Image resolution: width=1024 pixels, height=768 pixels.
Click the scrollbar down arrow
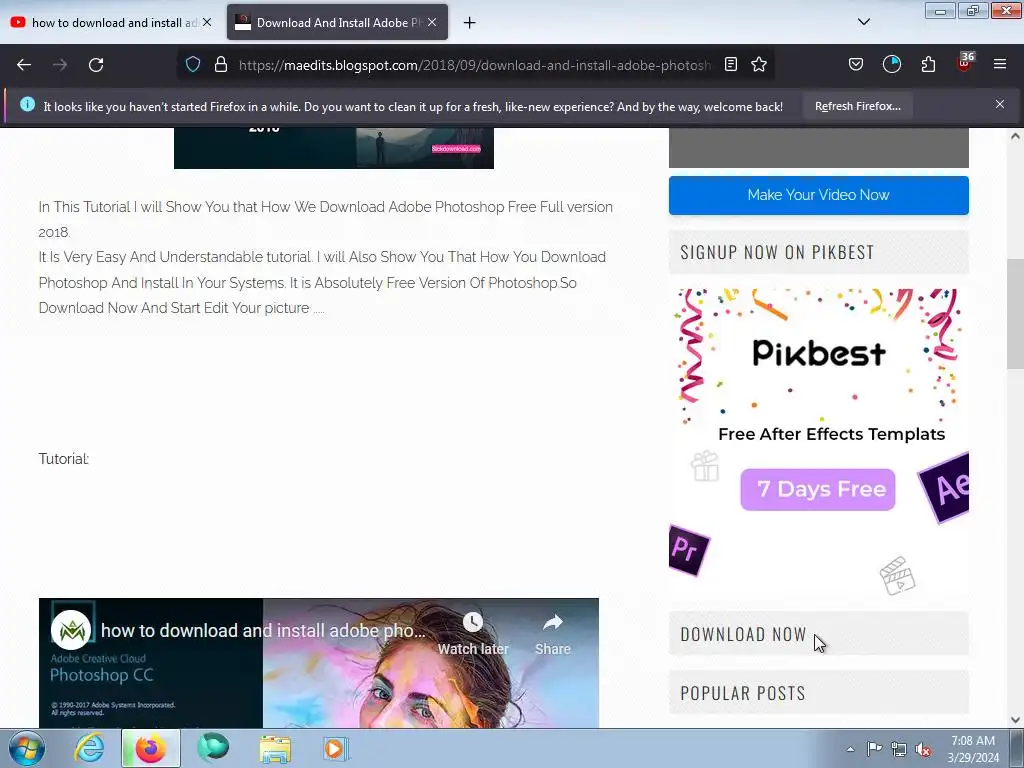pyautogui.click(x=1015, y=720)
